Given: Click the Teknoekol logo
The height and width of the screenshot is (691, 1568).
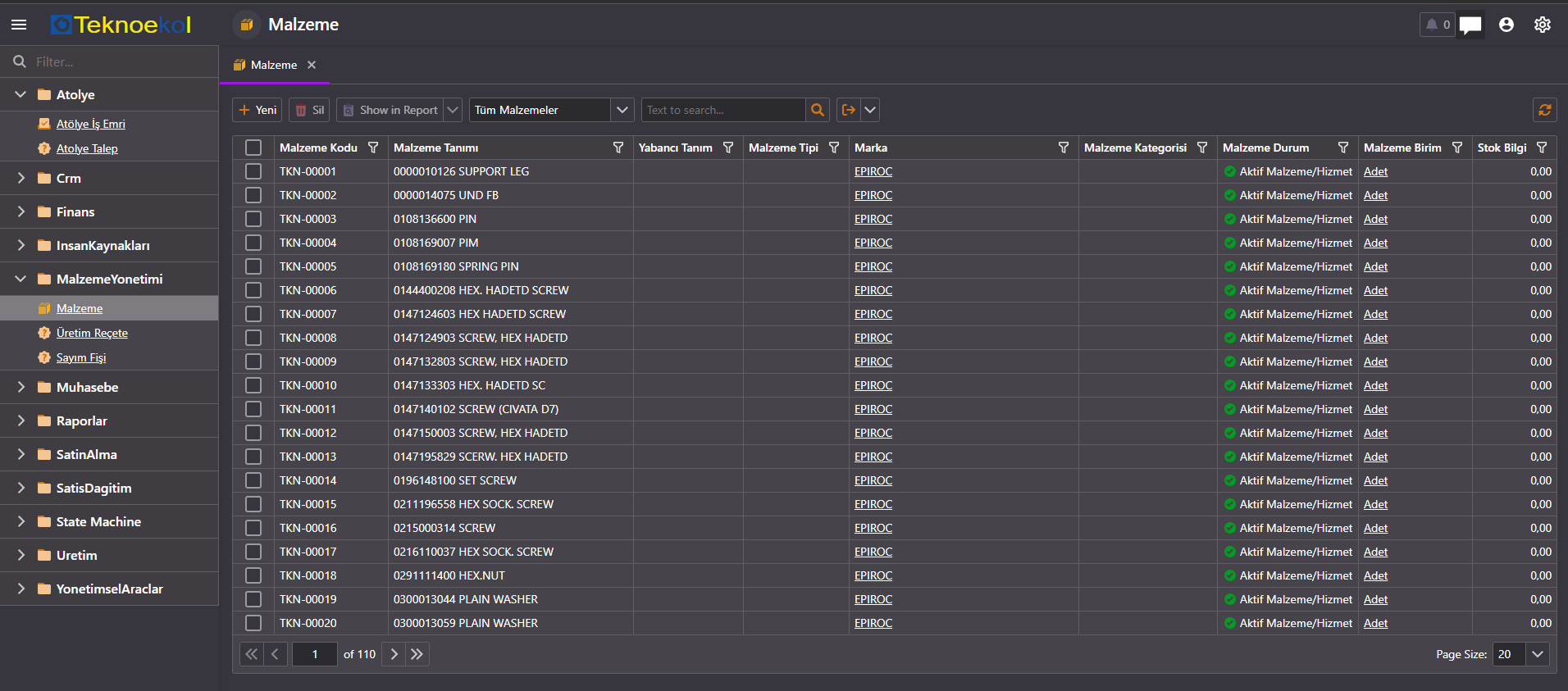Looking at the screenshot, I should (121, 25).
